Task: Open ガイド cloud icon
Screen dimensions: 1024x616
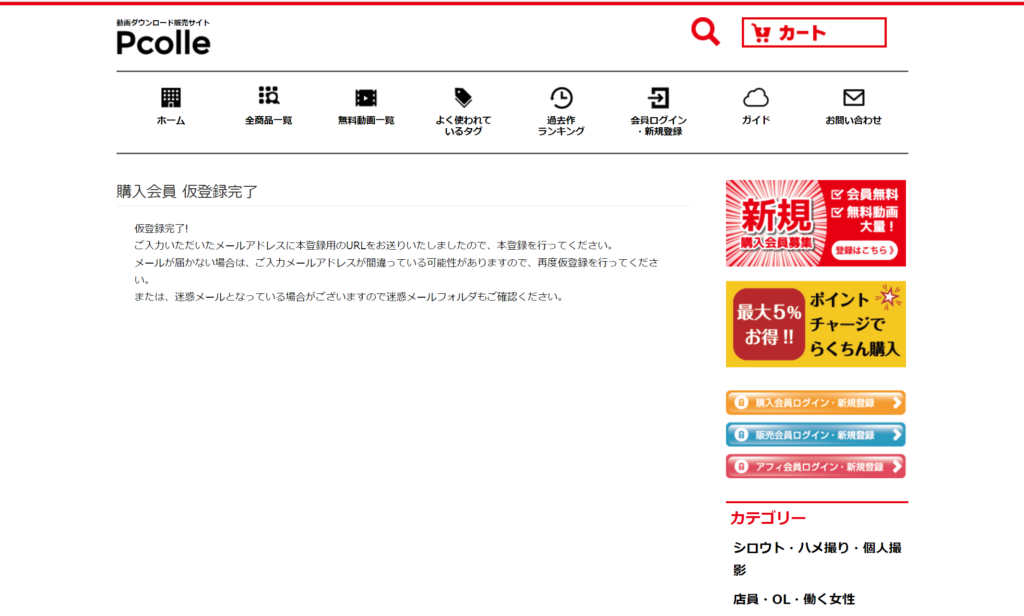Action: (x=756, y=98)
